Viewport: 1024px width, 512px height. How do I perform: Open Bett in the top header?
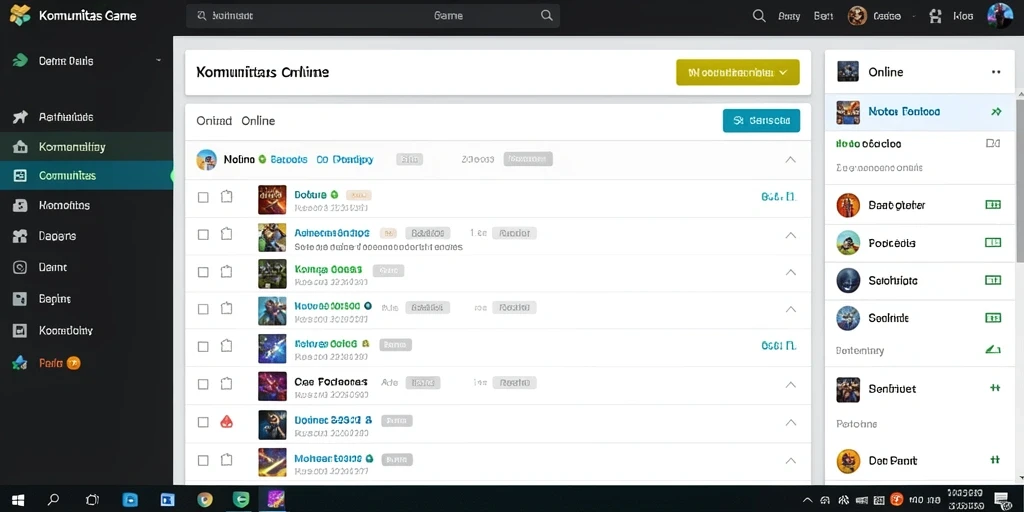[x=823, y=16]
